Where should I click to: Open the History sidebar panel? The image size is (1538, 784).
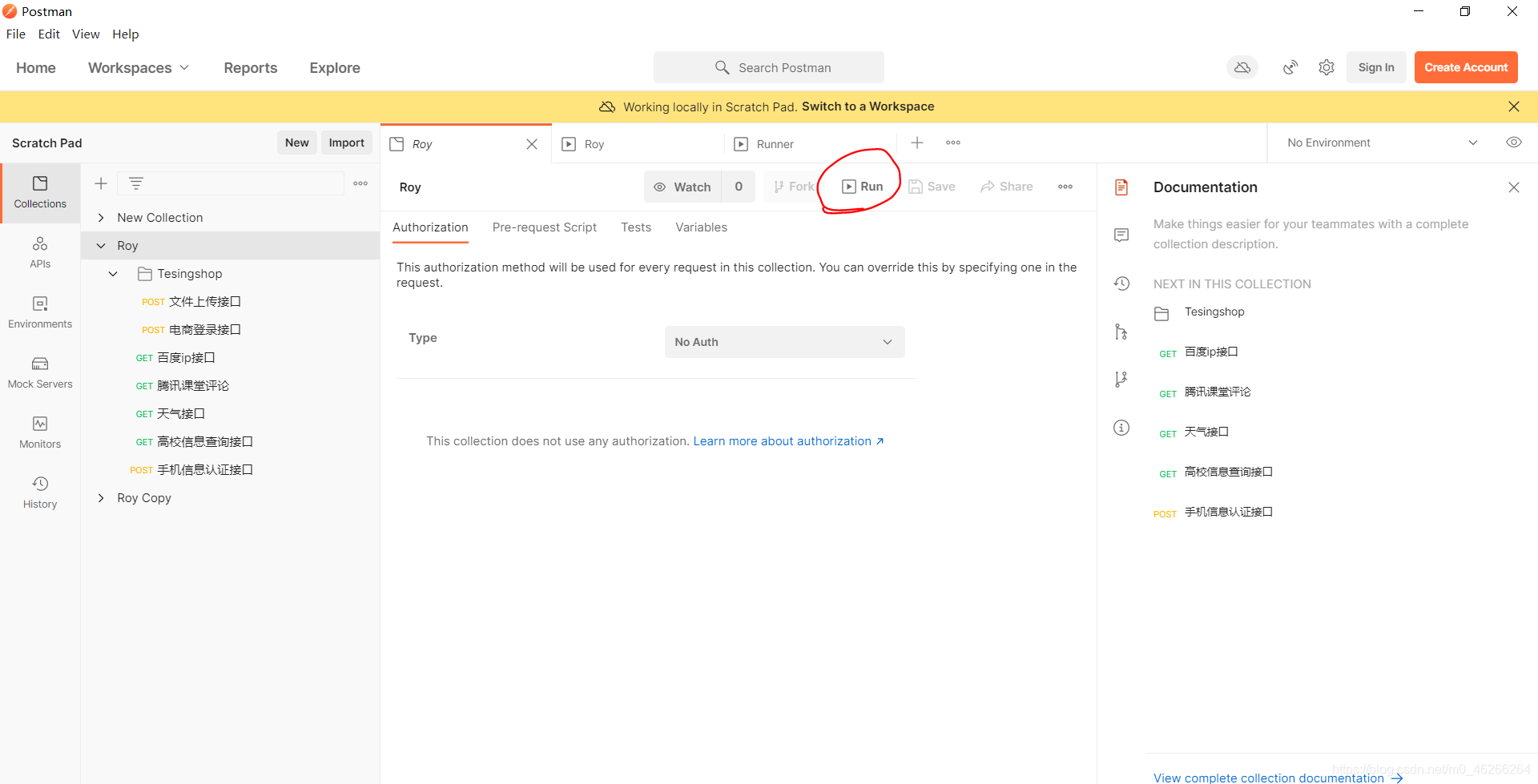[x=40, y=493]
